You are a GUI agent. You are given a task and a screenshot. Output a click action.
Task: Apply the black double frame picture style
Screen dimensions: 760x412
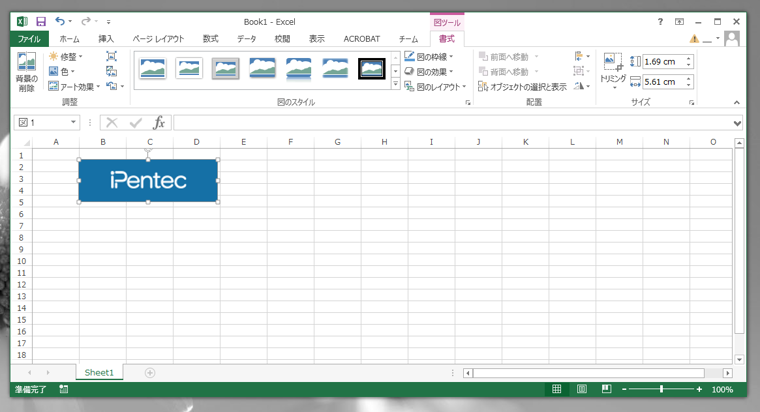click(372, 68)
